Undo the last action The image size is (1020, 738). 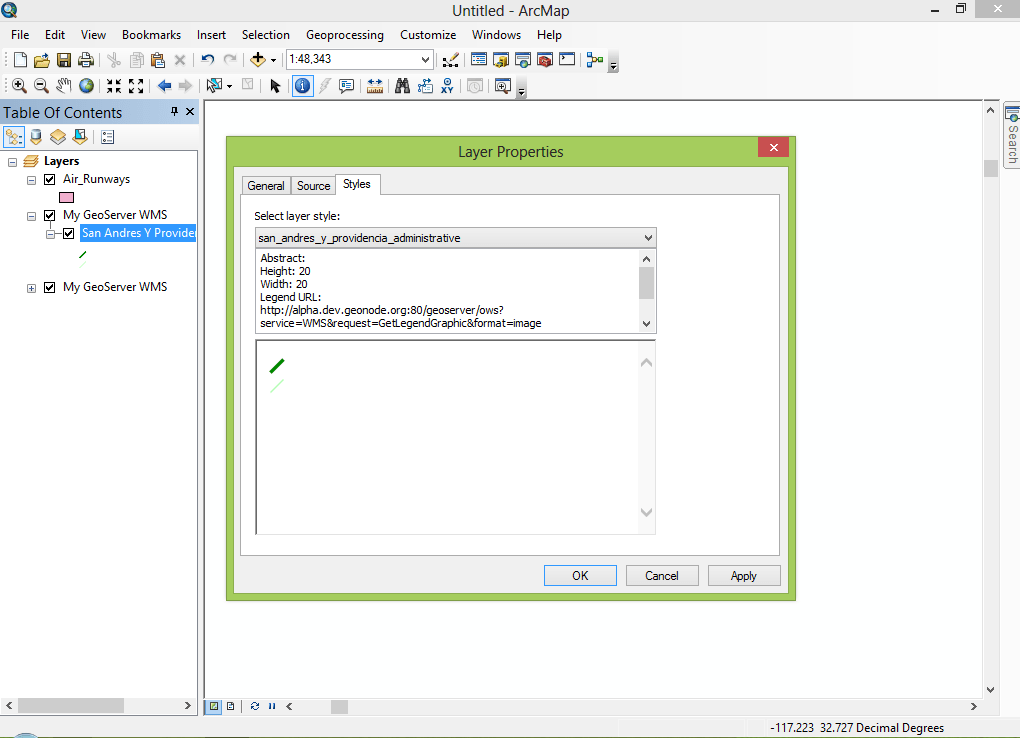[208, 60]
